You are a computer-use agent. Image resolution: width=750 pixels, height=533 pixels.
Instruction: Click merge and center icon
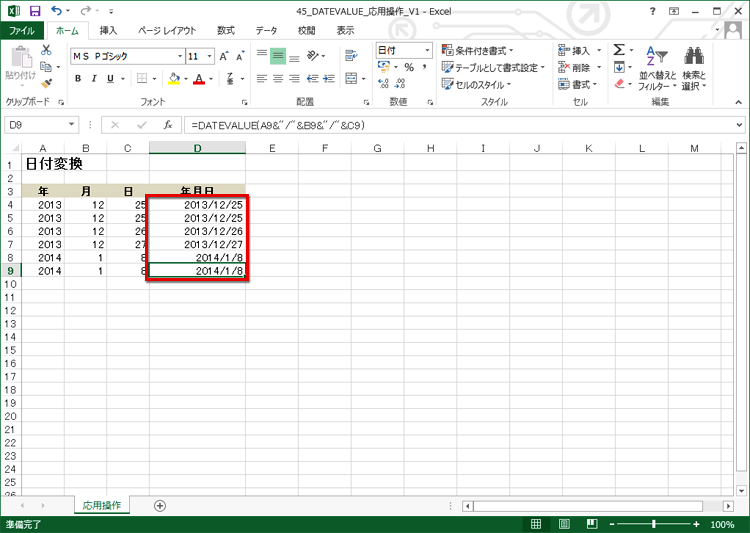[351, 78]
